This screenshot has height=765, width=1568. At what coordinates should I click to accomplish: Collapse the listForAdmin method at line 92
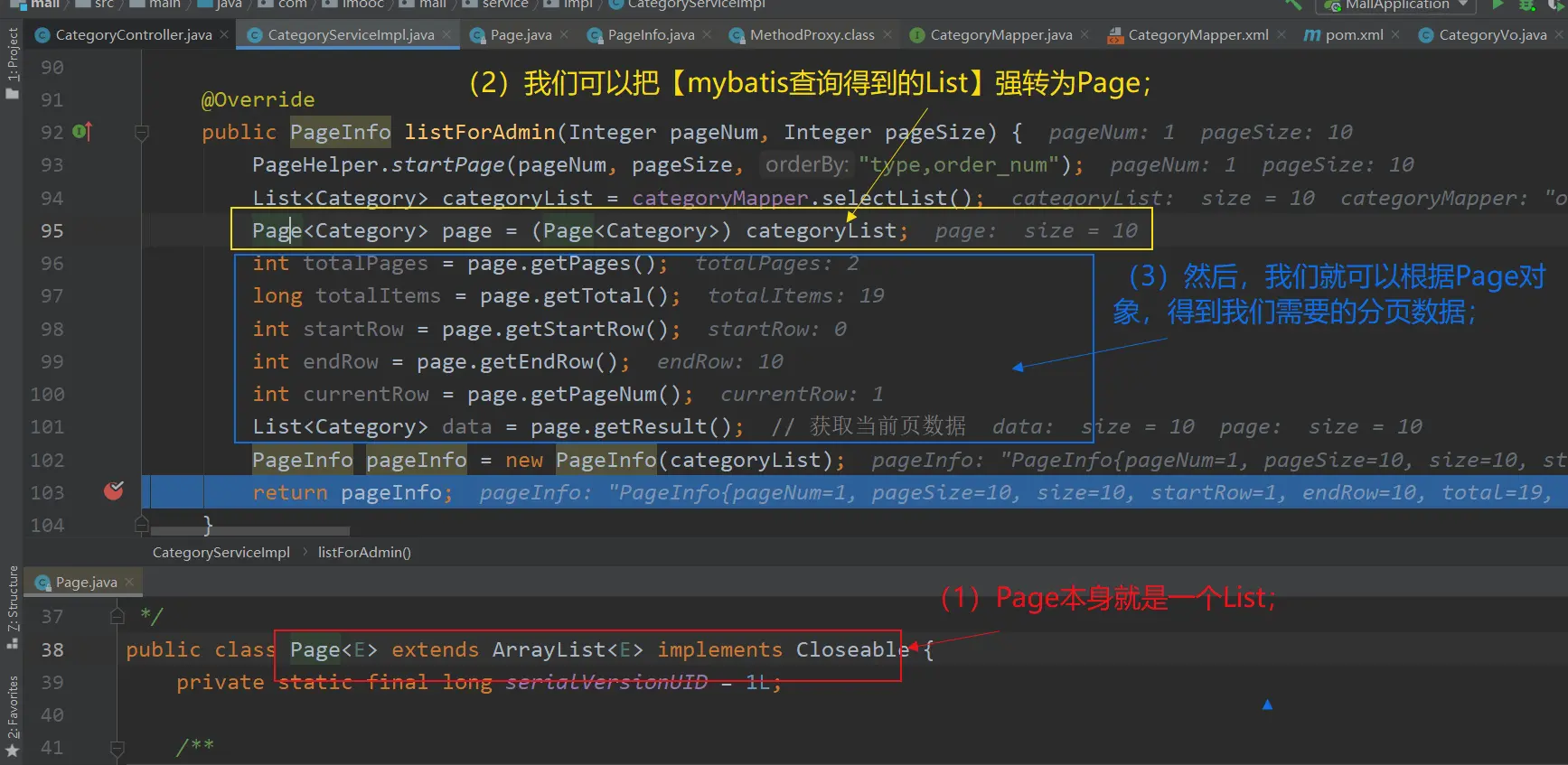(141, 133)
